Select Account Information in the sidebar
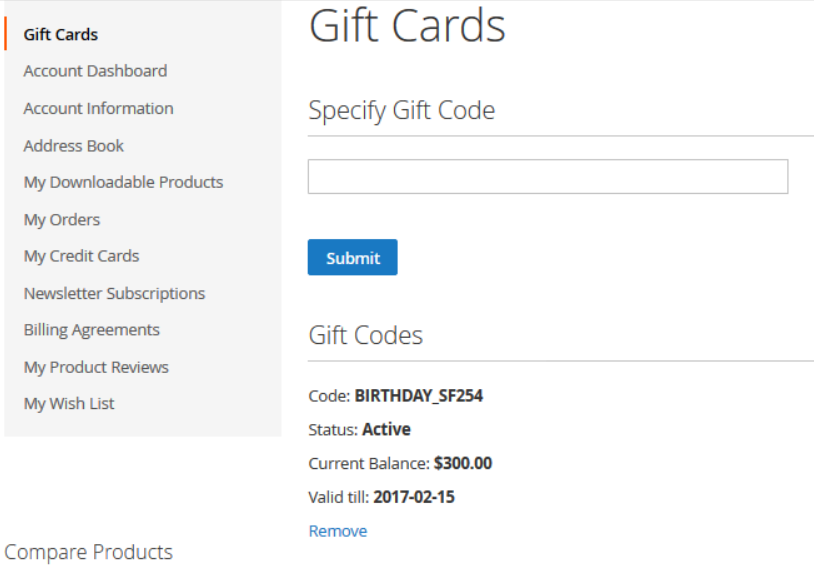814x582 pixels. click(x=98, y=108)
